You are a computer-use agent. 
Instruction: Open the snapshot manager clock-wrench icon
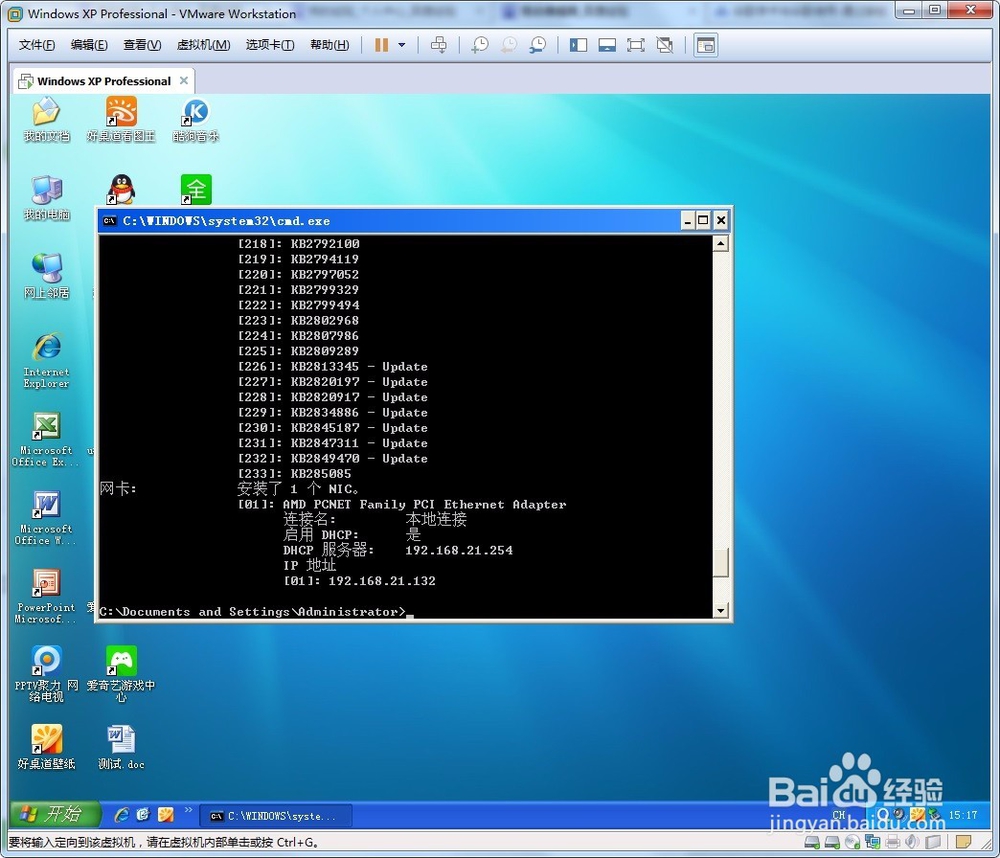pos(538,45)
